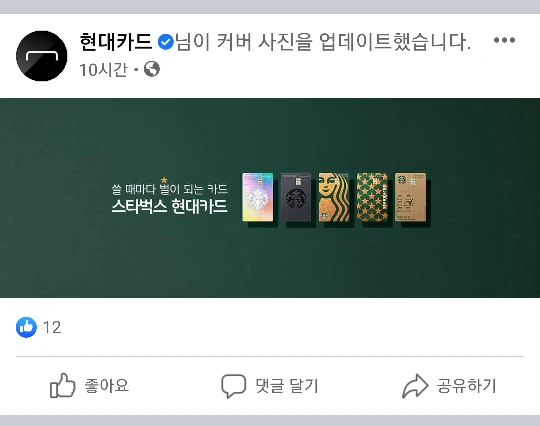The image size is (540, 426).
Task: Click the black Starbucks card image
Action: 296,197
